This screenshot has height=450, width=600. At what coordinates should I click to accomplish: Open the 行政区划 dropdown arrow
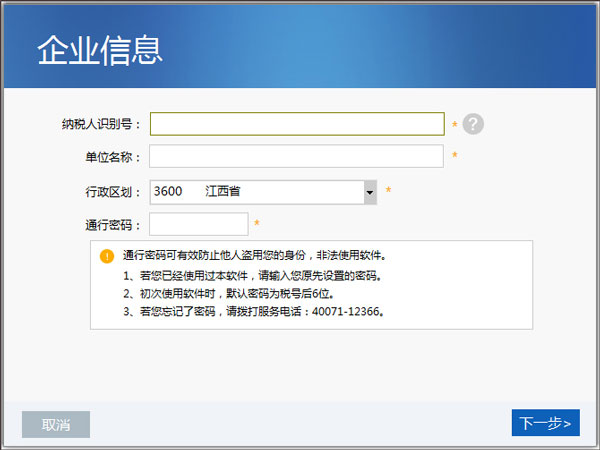click(370, 192)
